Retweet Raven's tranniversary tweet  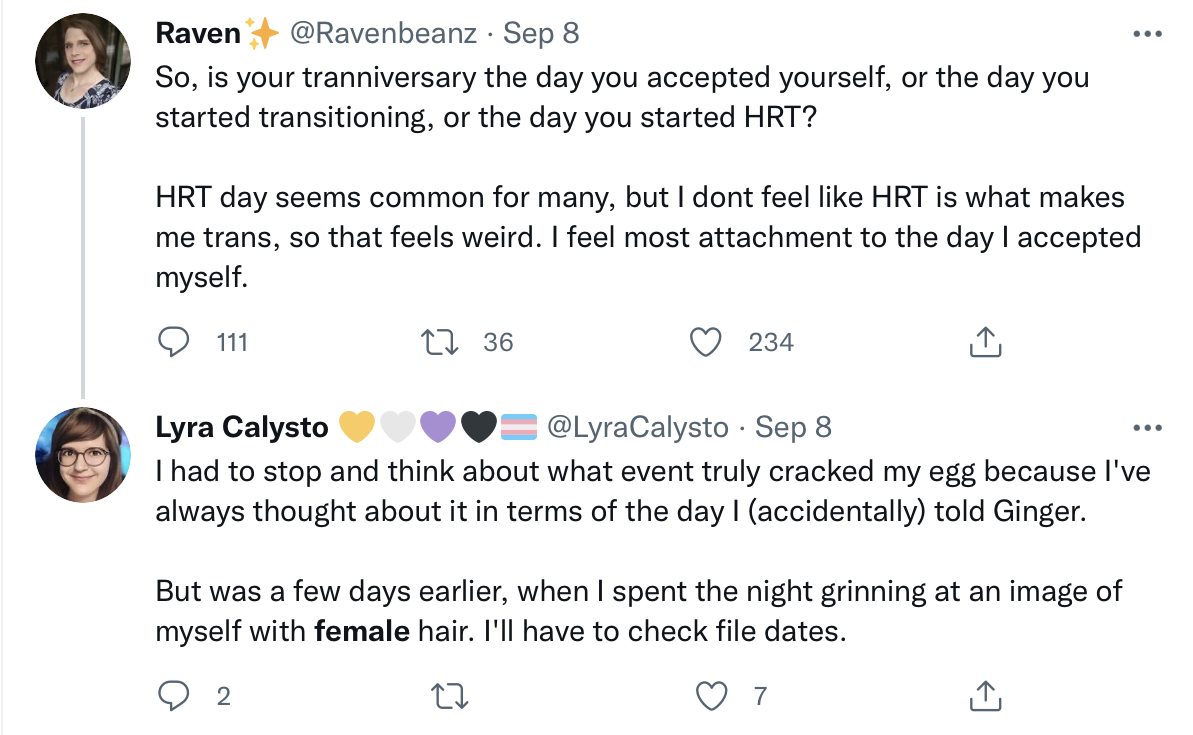(441, 342)
